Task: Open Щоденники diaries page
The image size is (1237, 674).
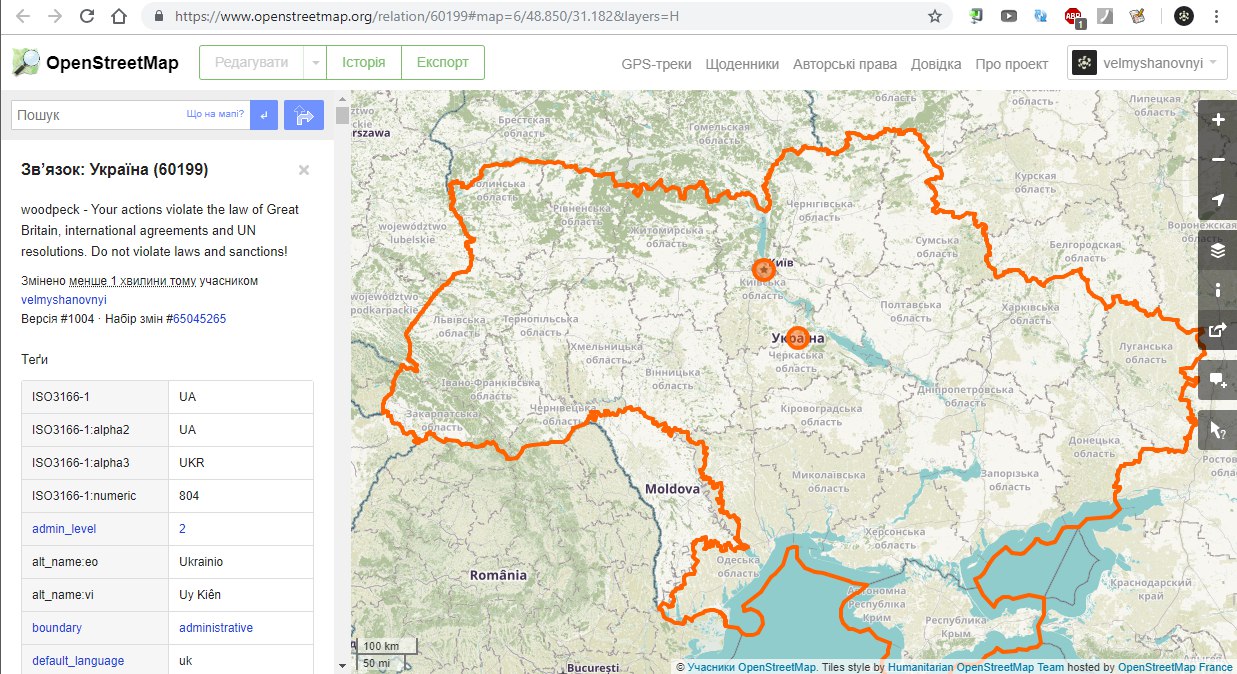Action: click(x=742, y=63)
